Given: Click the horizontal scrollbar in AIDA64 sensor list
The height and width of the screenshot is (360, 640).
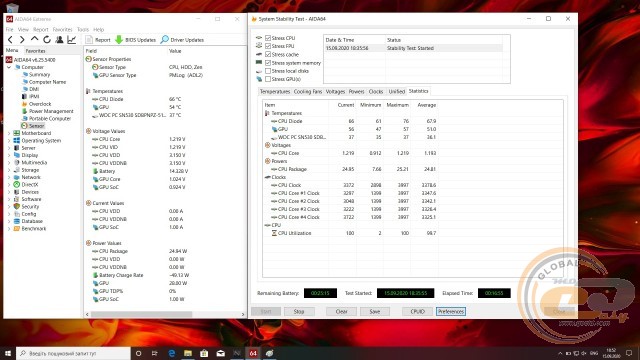Looking at the screenshot, I should (x=141, y=314).
